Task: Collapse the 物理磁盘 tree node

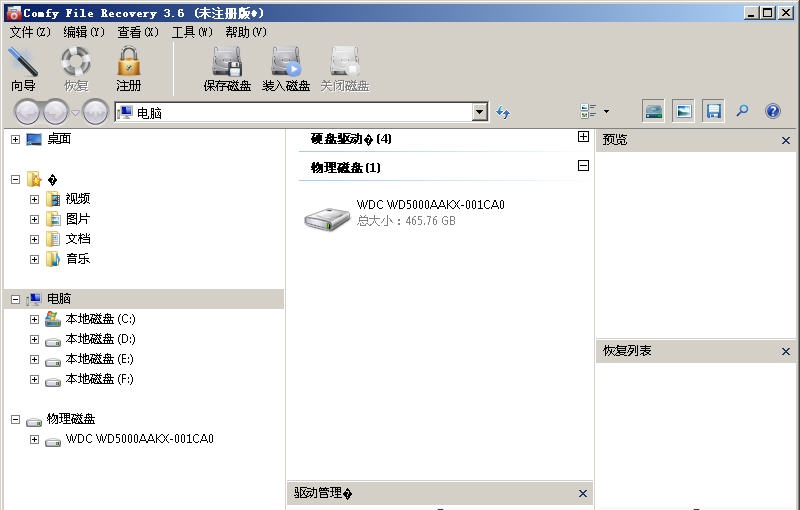Action: coord(15,420)
